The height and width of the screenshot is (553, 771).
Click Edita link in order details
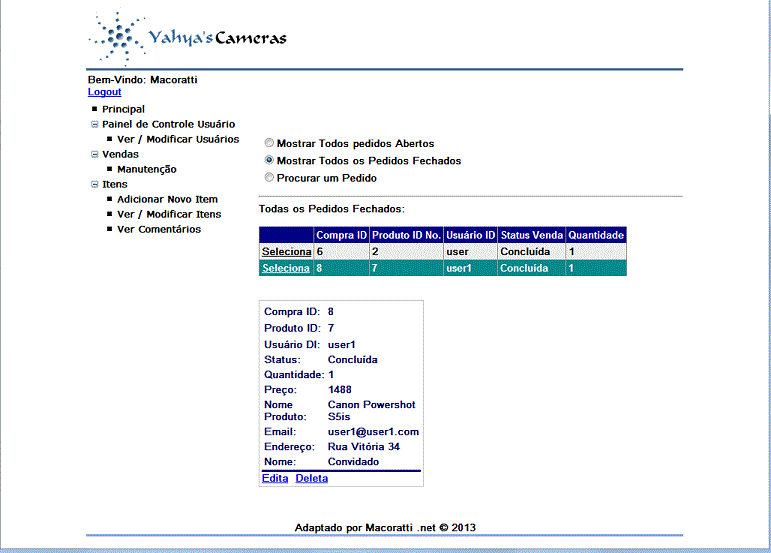(x=274, y=478)
